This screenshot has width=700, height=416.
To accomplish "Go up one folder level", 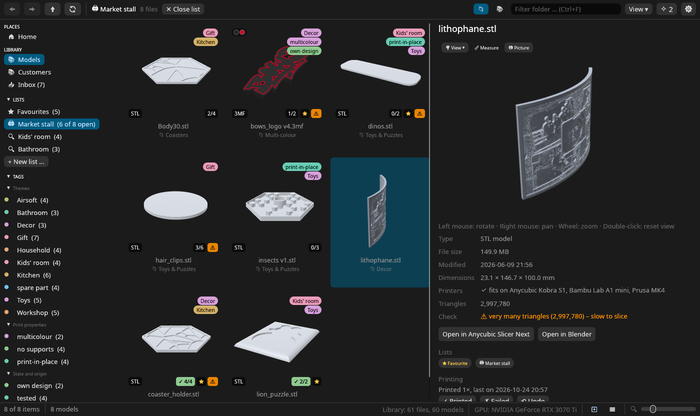I will click(x=52, y=9).
